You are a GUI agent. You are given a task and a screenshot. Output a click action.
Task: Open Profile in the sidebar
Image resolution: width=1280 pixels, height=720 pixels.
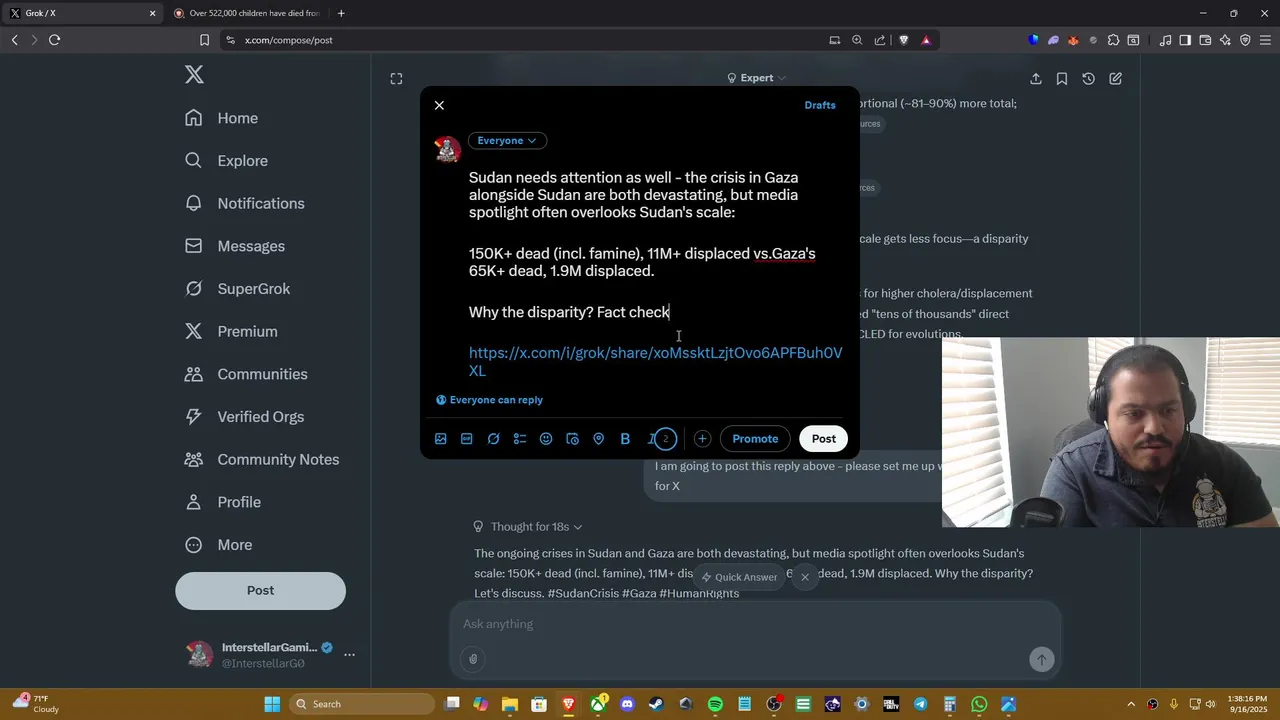pos(223,502)
